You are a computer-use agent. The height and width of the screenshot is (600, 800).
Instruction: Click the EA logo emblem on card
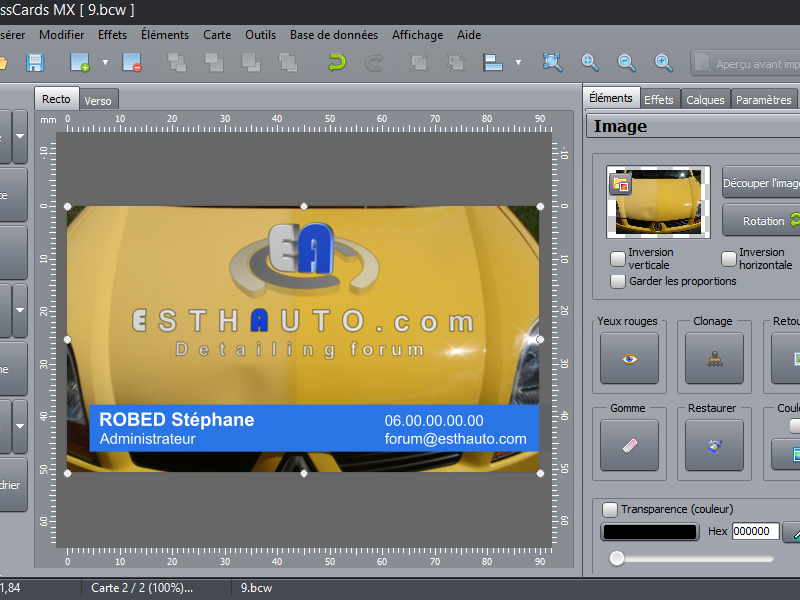pos(304,258)
